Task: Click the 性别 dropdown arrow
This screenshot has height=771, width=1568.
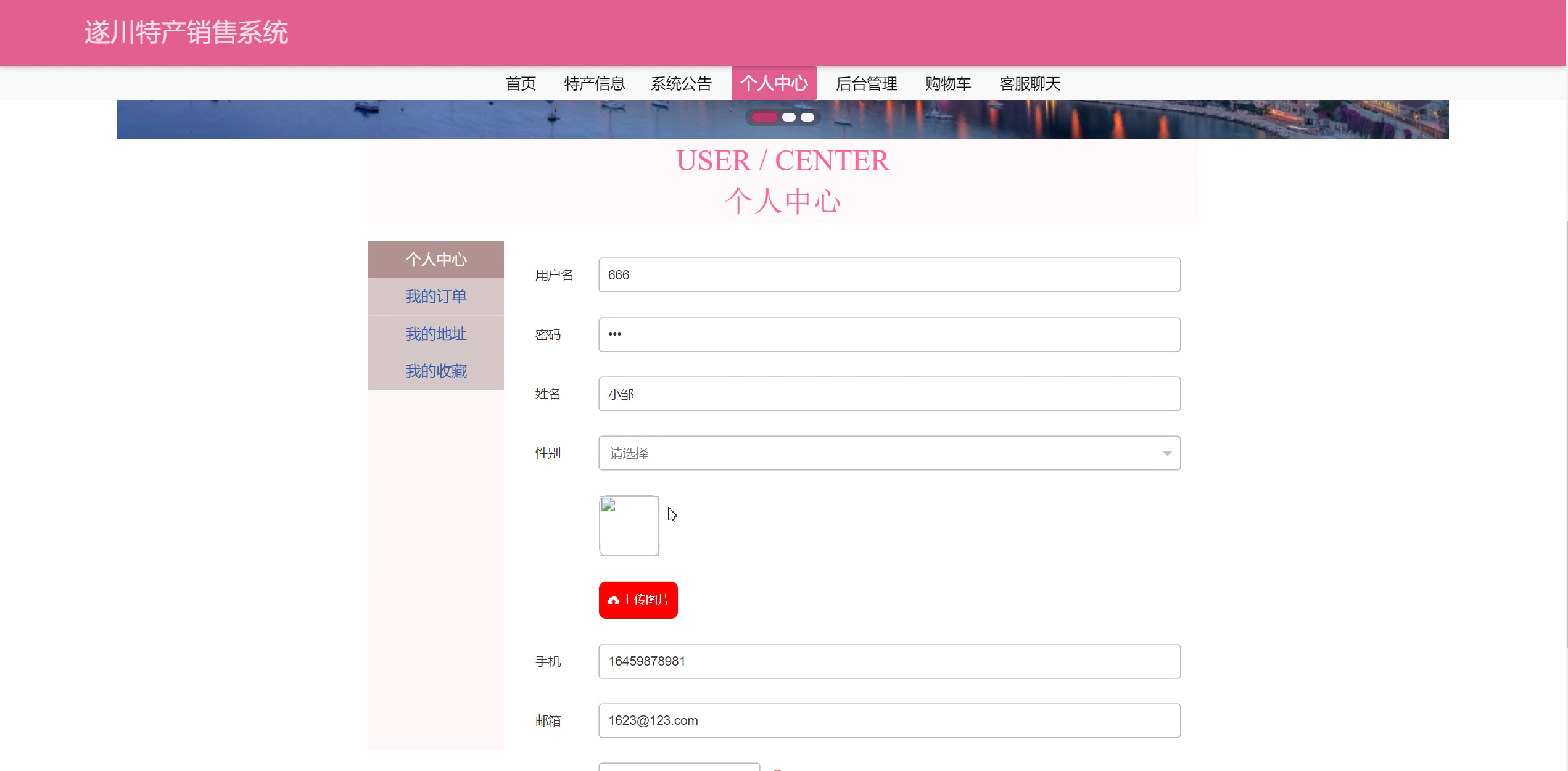Action: point(1166,453)
